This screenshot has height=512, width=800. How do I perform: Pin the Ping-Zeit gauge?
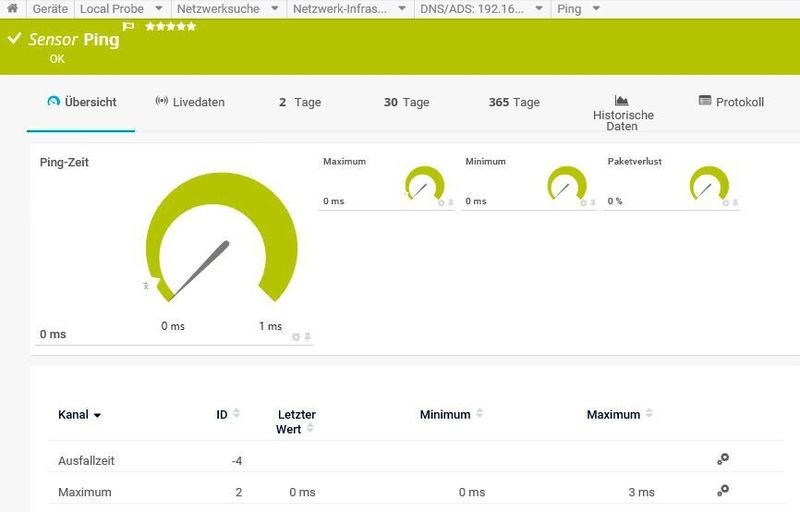point(308,337)
